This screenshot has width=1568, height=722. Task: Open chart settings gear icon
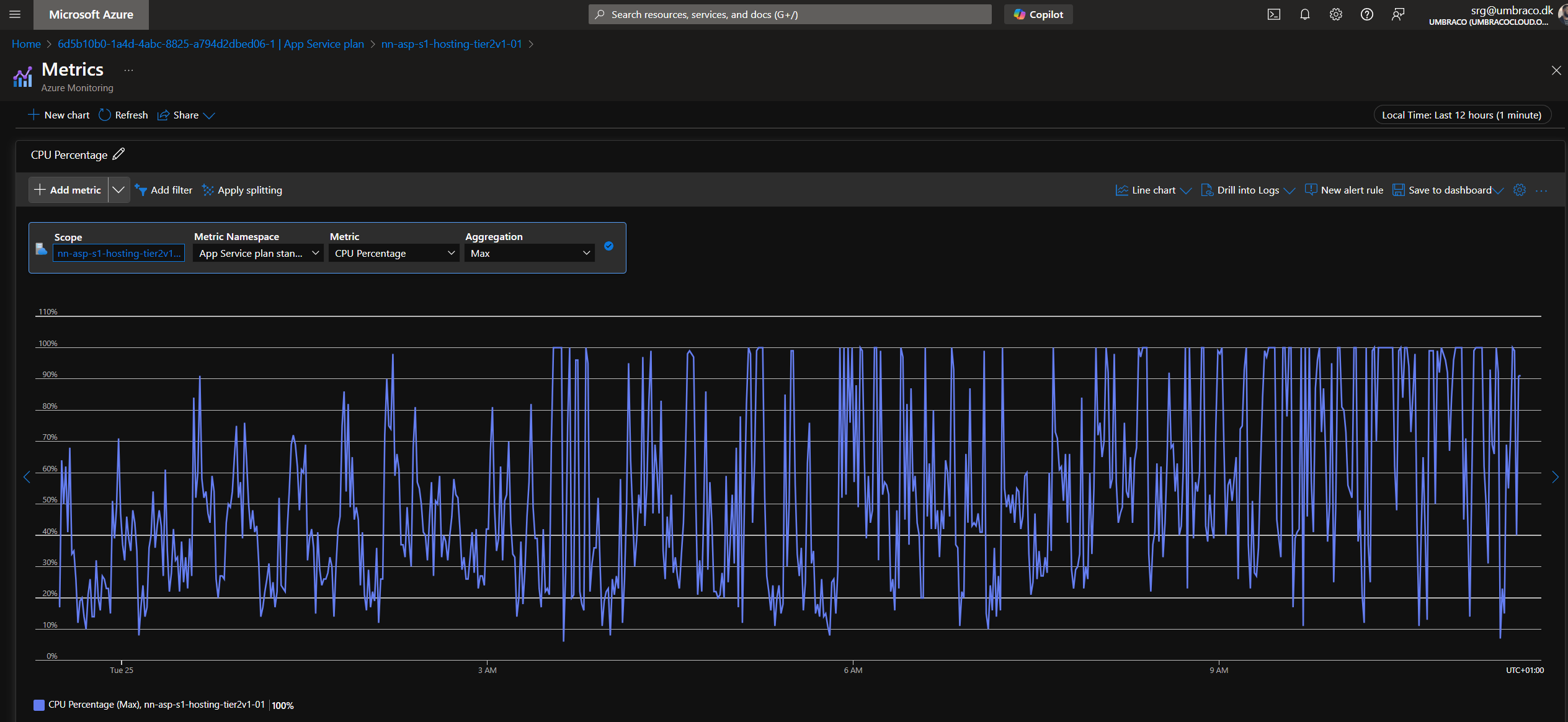[x=1519, y=190]
